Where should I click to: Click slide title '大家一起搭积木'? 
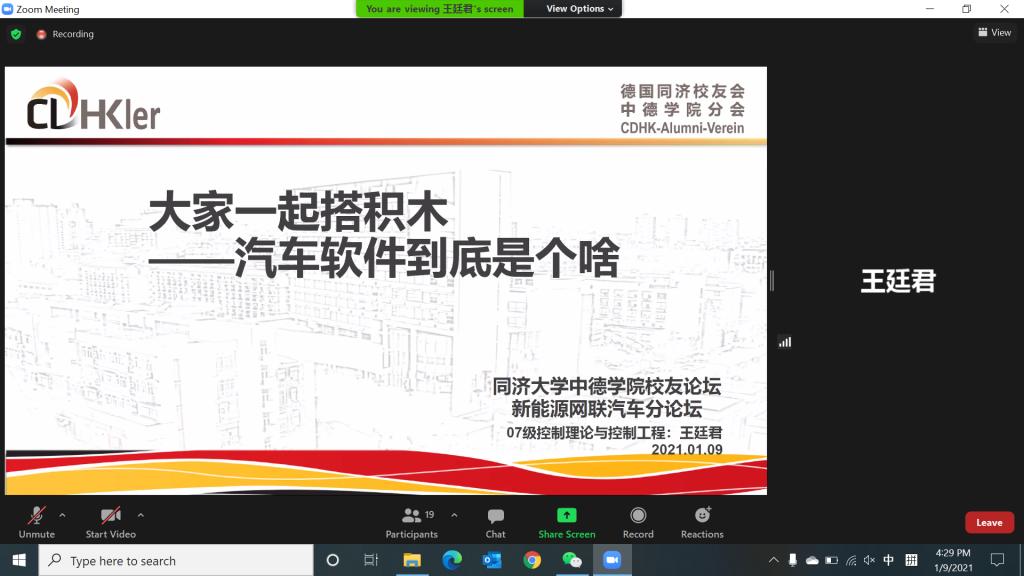click(298, 212)
